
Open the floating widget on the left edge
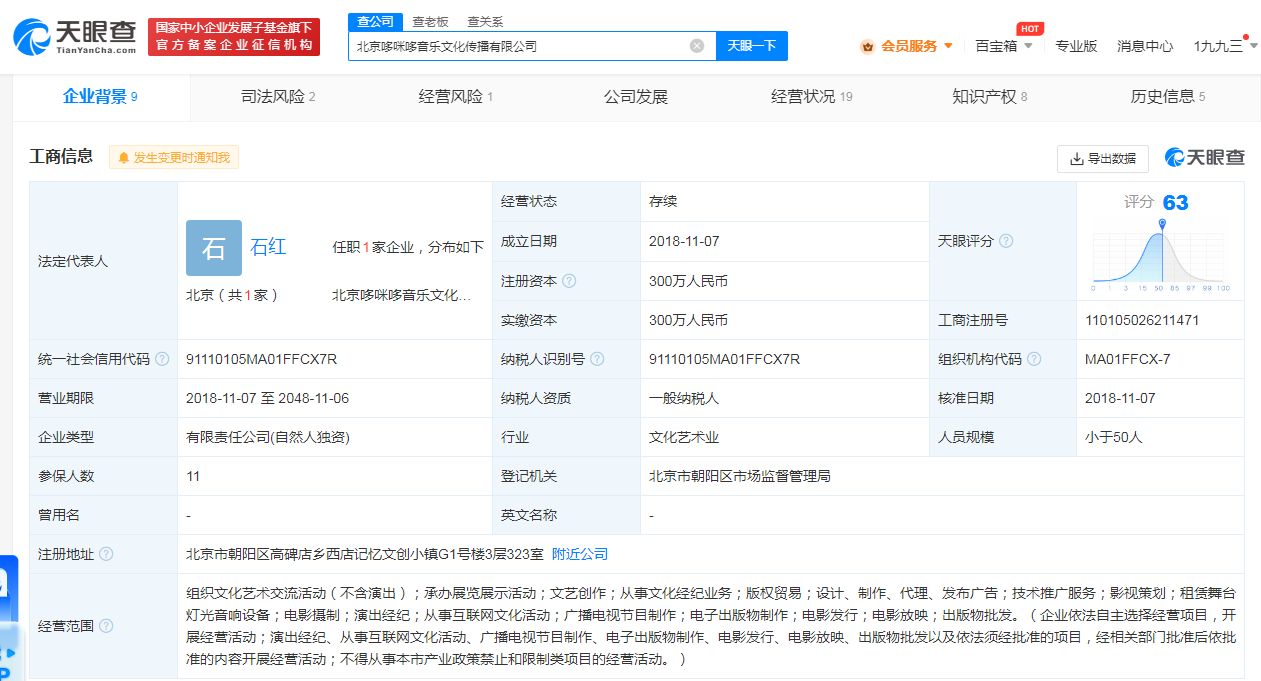[9, 617]
